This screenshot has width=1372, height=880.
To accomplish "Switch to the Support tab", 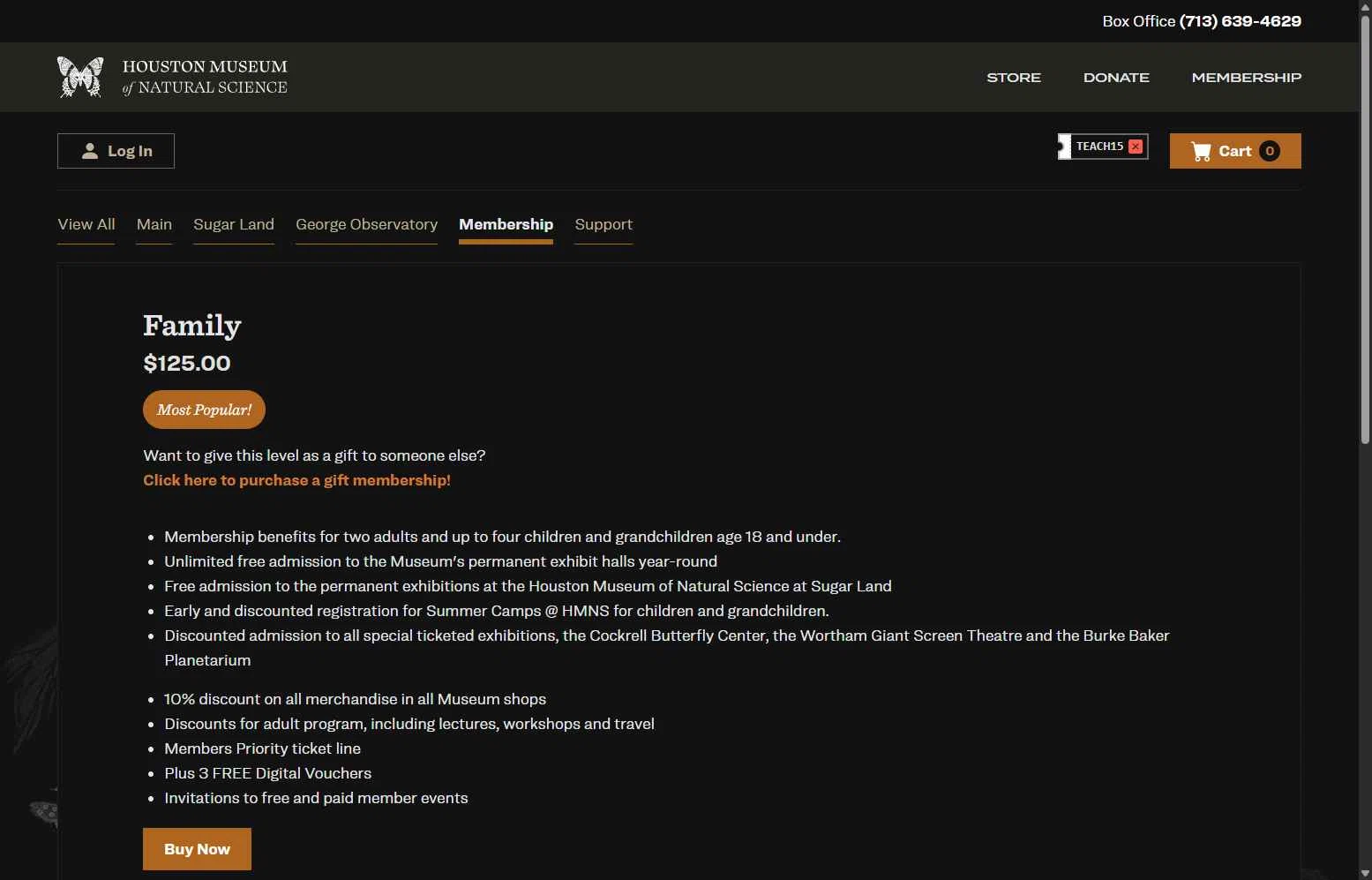I will pos(604,224).
